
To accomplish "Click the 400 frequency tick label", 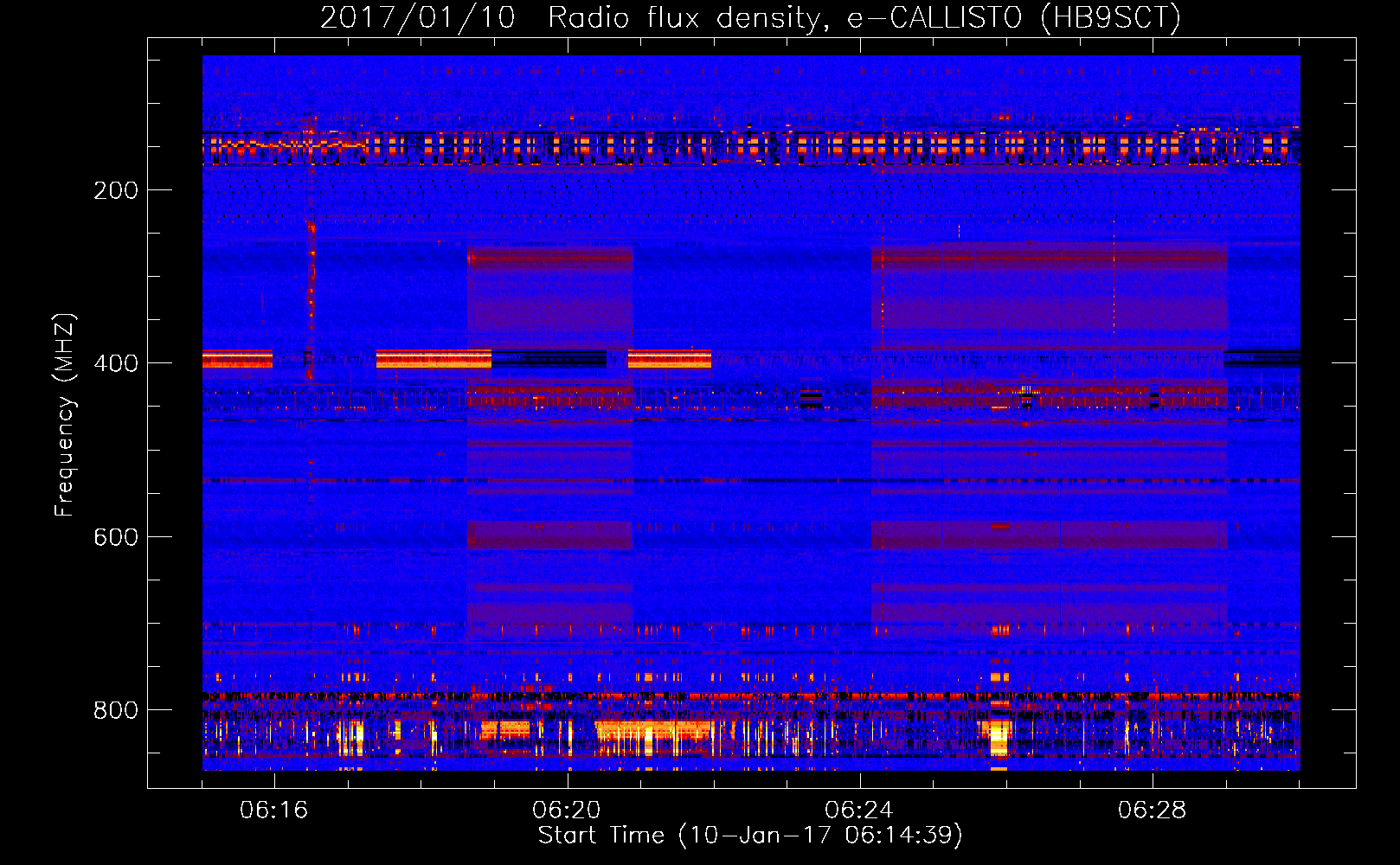I will (x=116, y=363).
